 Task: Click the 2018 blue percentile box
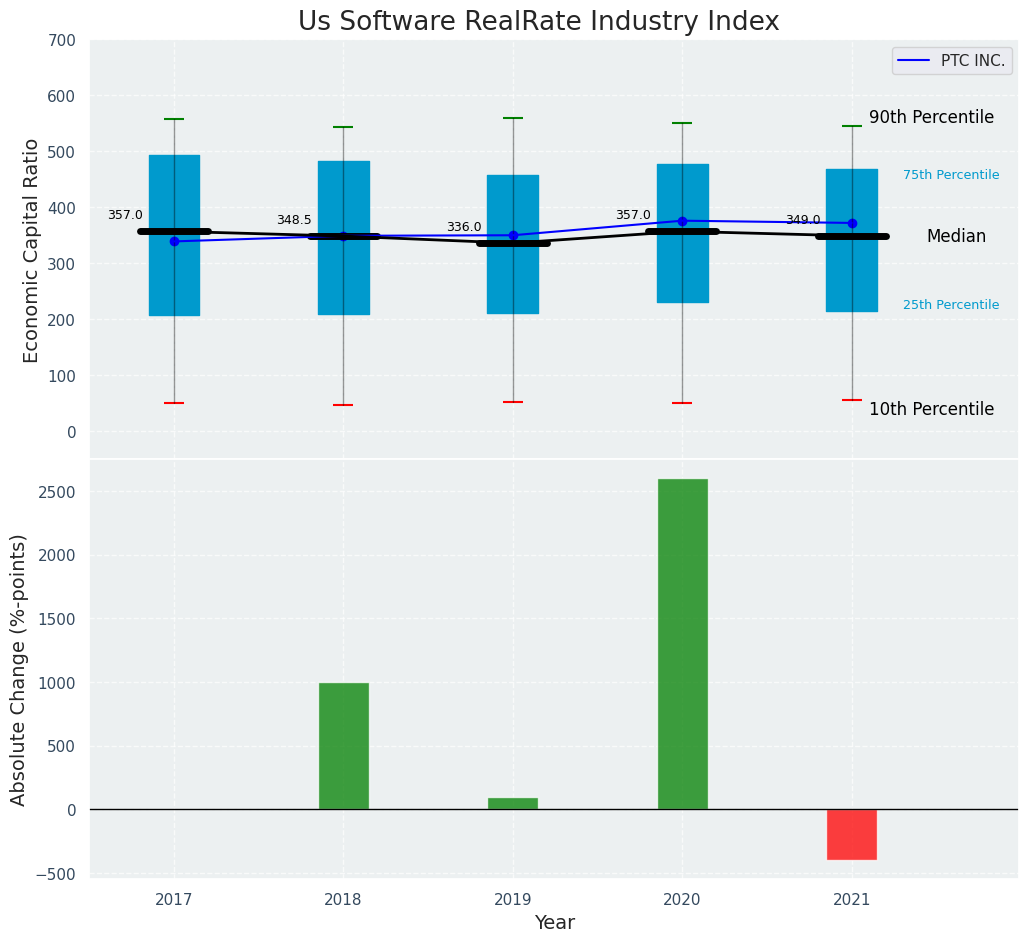pos(344,238)
